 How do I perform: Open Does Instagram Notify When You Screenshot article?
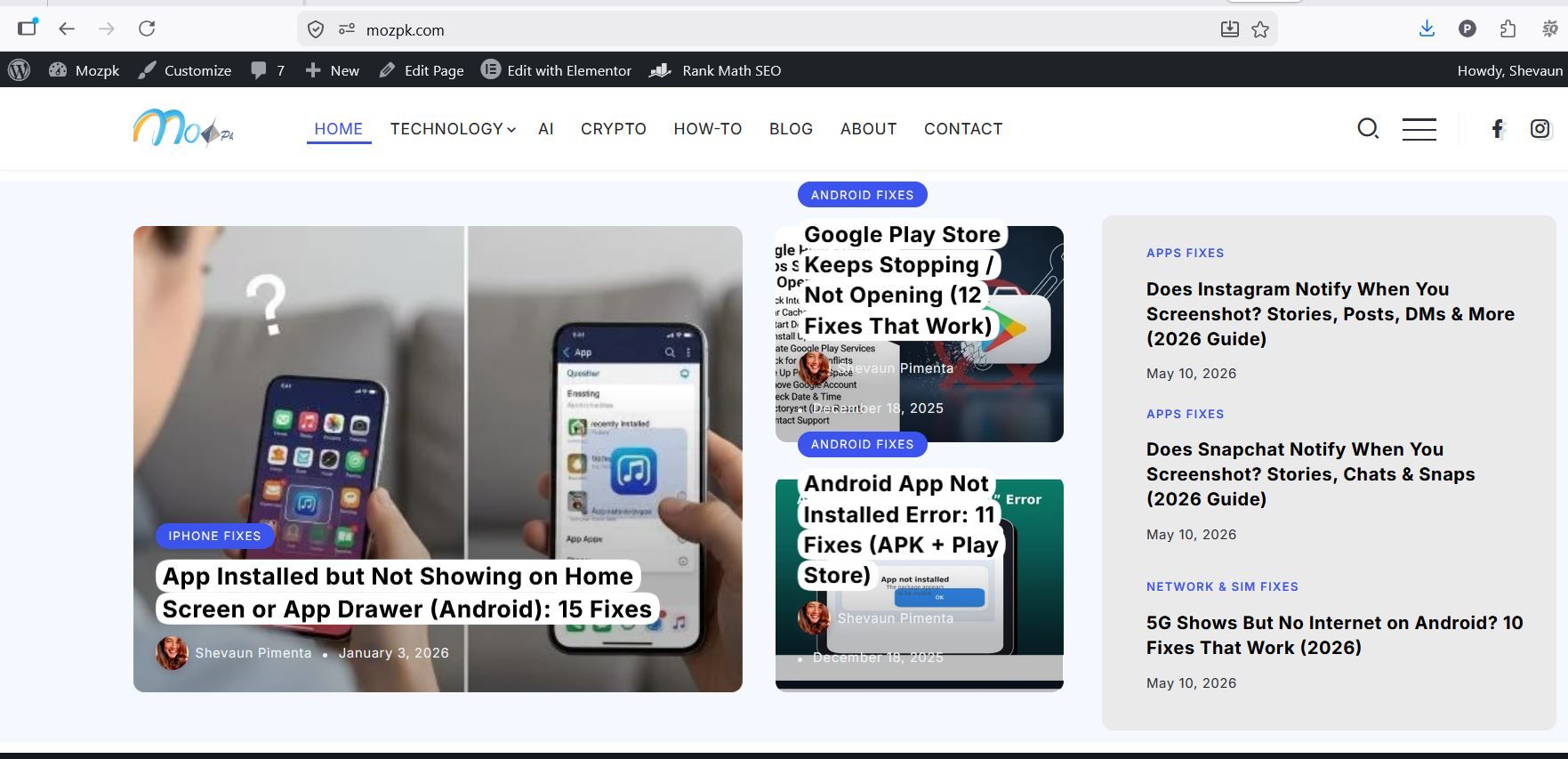click(x=1331, y=314)
